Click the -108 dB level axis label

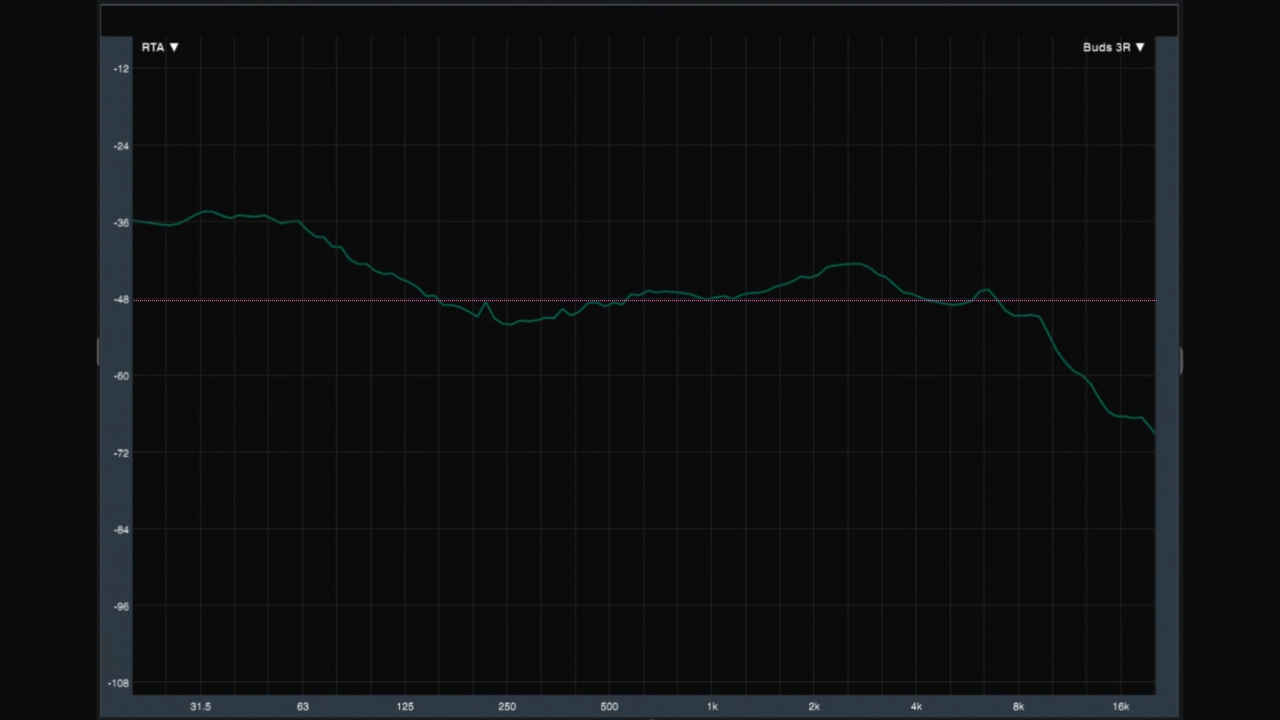pyautogui.click(x=119, y=684)
